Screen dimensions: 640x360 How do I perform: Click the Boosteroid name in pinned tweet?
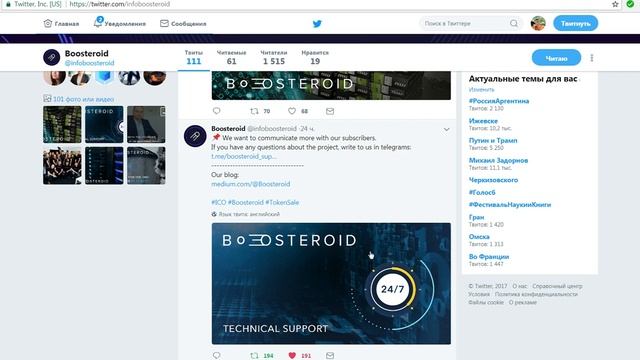point(228,129)
